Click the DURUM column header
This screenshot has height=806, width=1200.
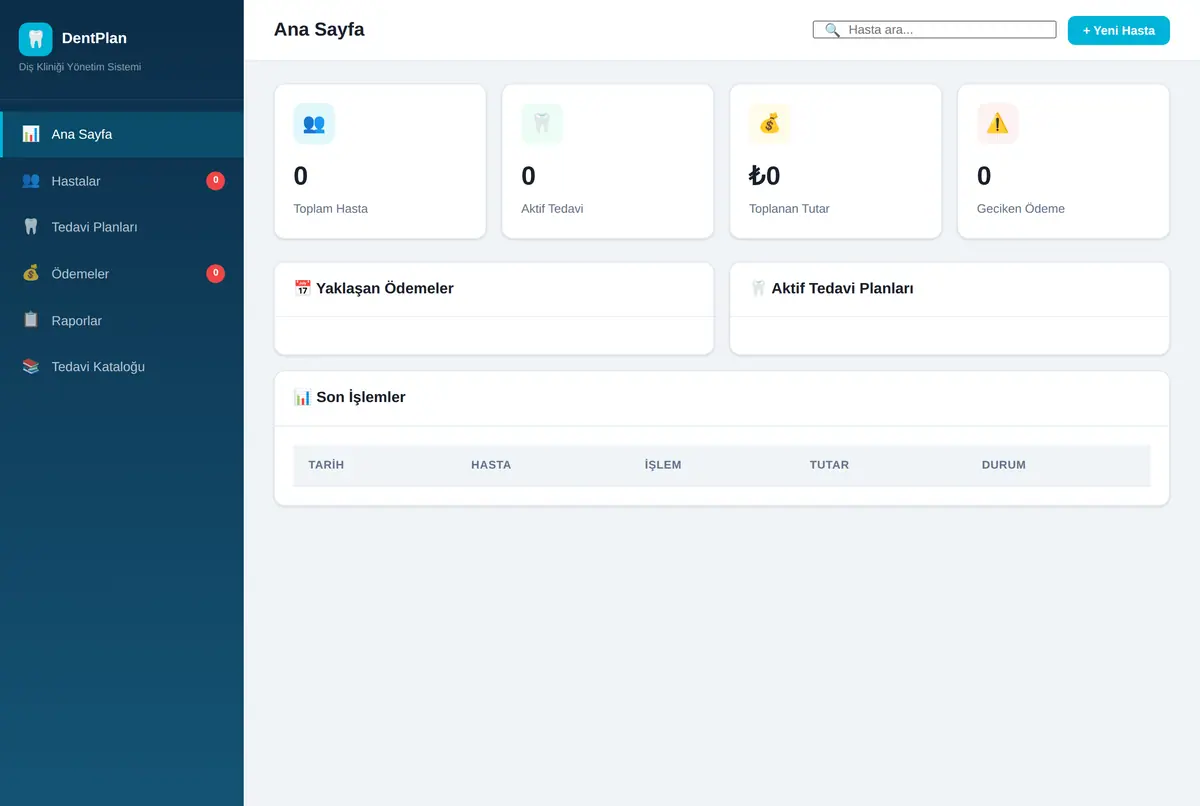[x=1004, y=465]
